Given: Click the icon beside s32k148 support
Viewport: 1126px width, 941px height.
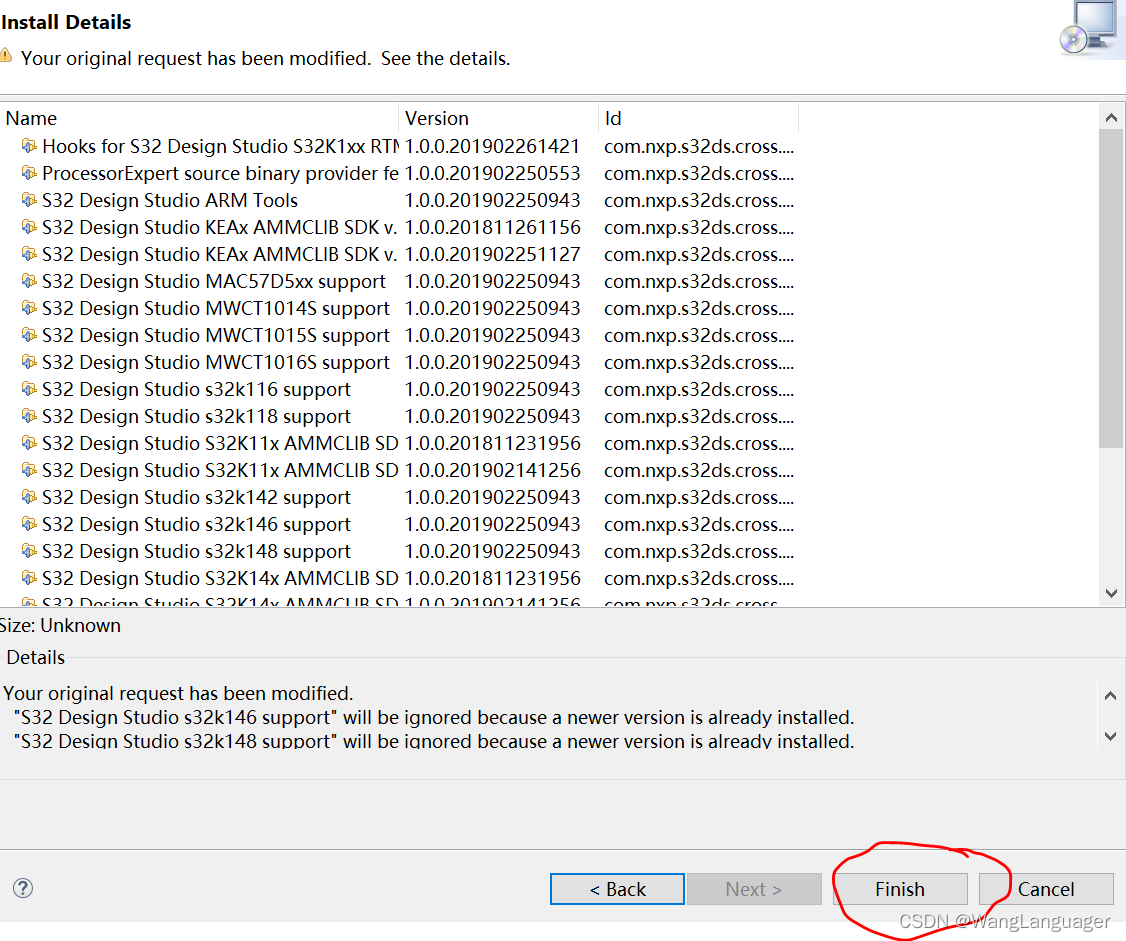Looking at the screenshot, I should [x=29, y=551].
